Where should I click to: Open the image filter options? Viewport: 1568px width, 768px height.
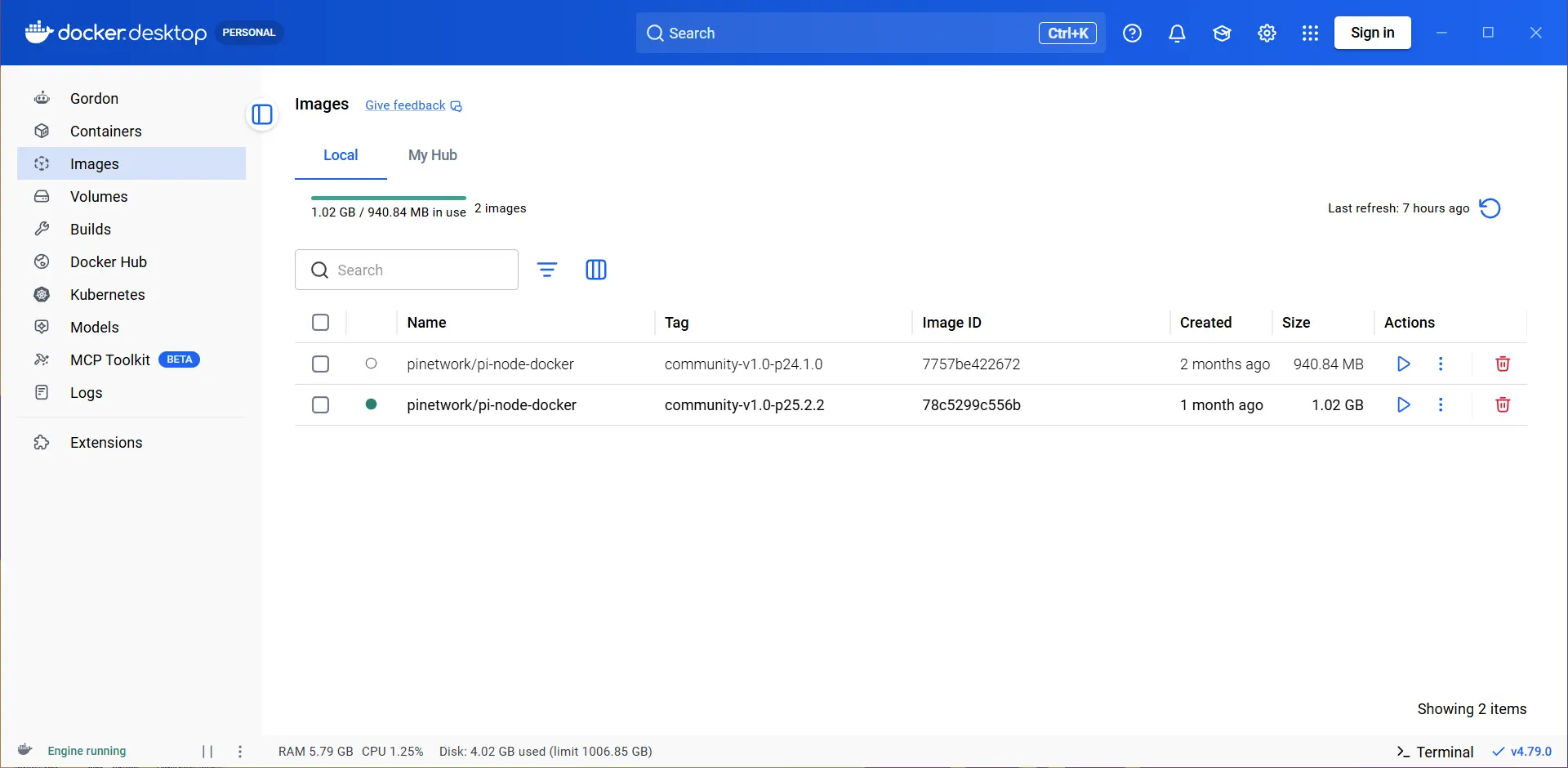(x=547, y=270)
